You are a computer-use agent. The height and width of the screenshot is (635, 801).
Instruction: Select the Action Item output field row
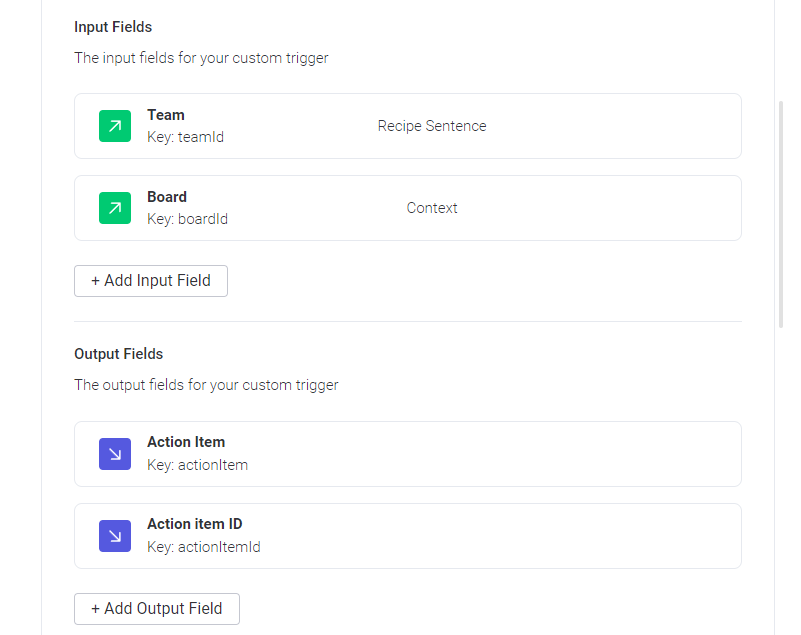pos(400,453)
